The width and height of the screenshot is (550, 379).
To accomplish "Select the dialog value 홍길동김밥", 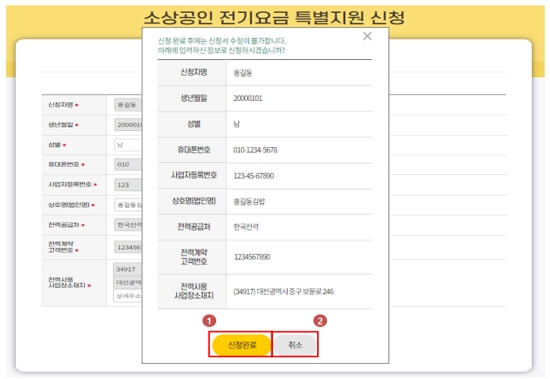I will [x=249, y=201].
